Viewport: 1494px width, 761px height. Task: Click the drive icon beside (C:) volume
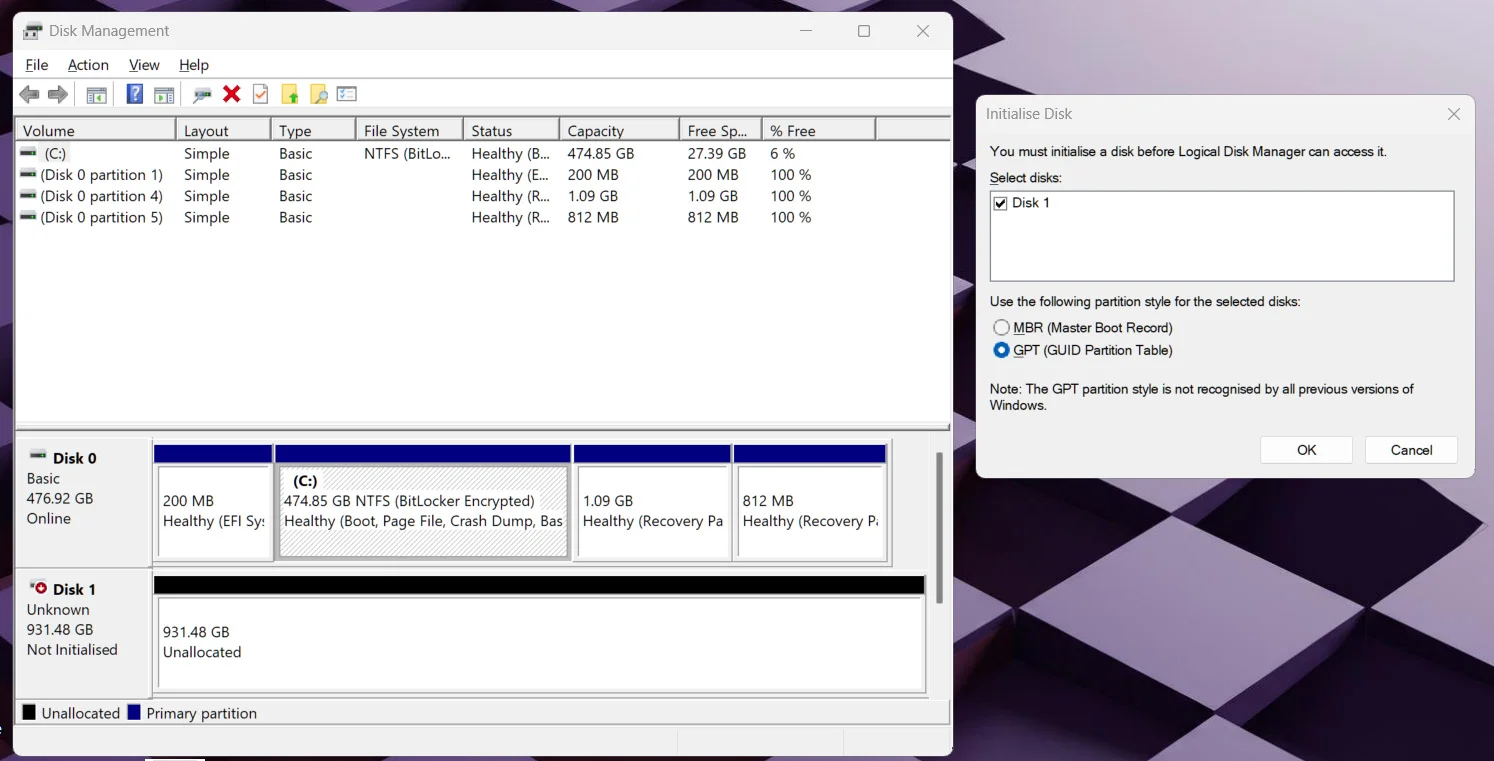click(28, 154)
